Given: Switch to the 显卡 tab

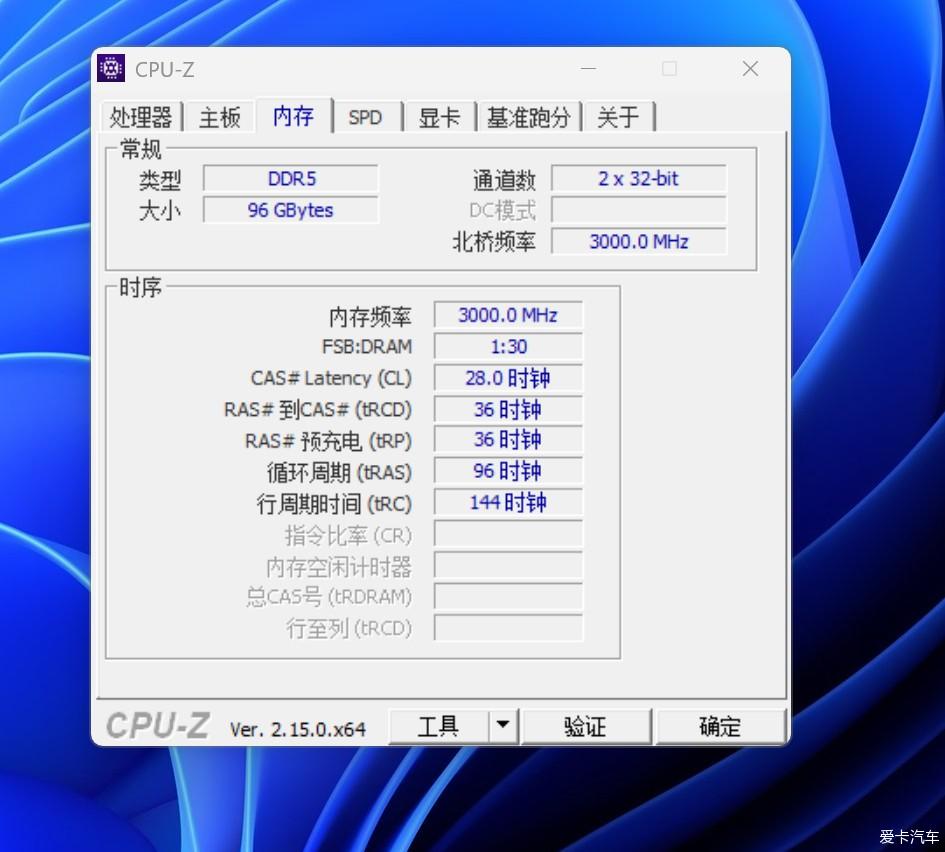Looking at the screenshot, I should click(439, 116).
